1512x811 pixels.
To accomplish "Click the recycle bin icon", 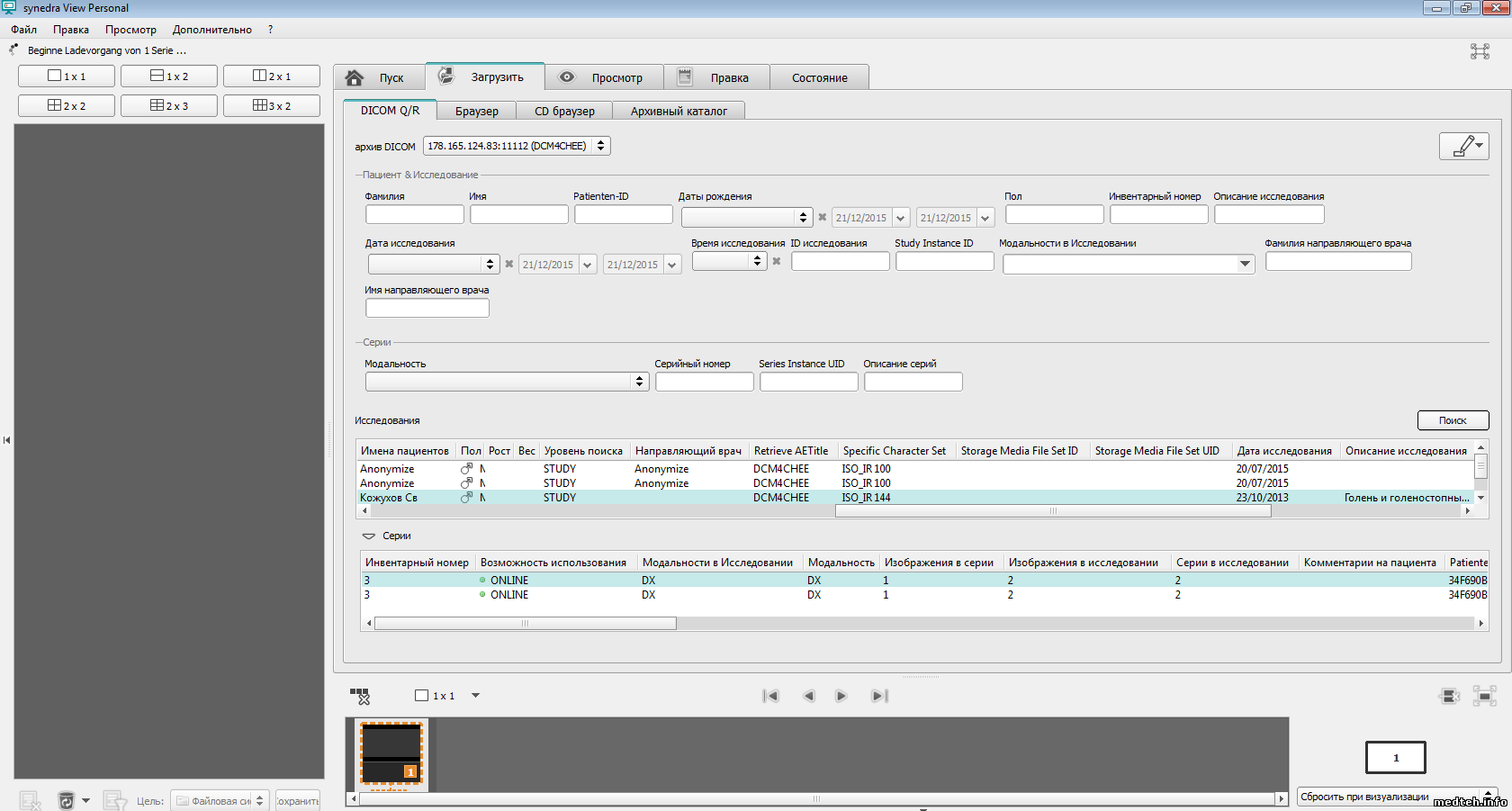I will click(x=66, y=800).
